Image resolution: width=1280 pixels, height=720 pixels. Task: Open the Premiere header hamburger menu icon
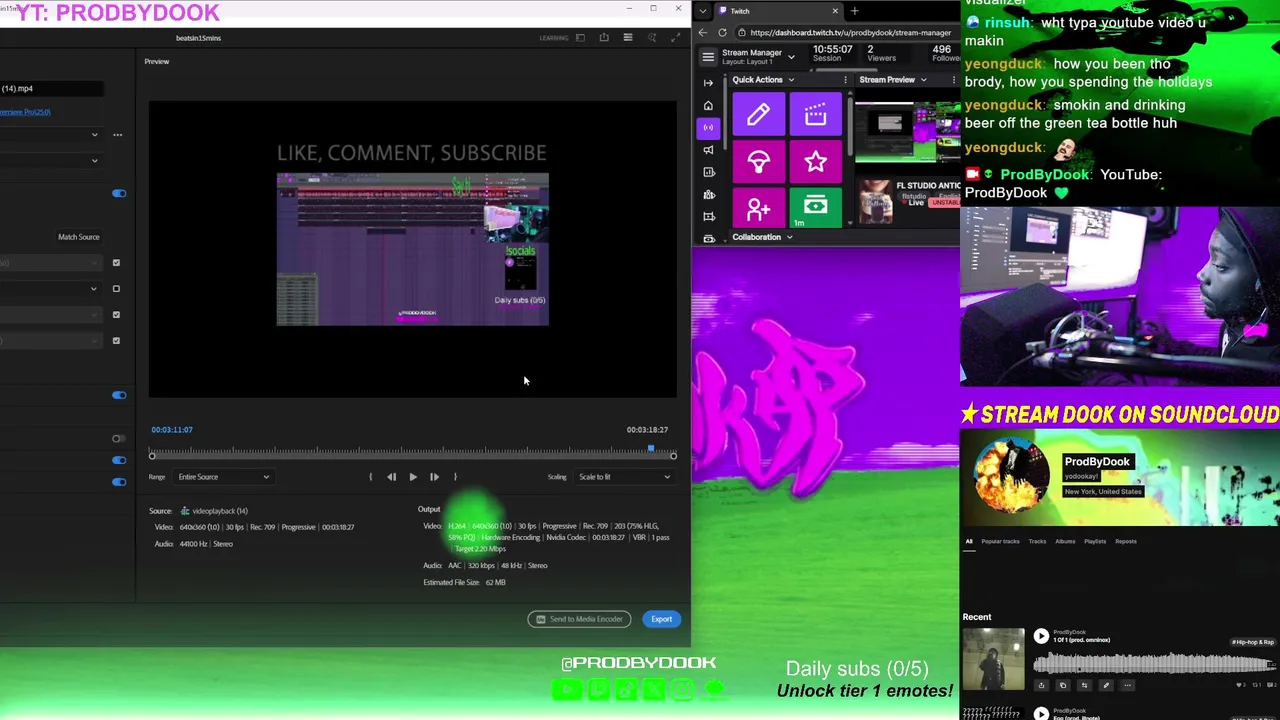coord(628,38)
